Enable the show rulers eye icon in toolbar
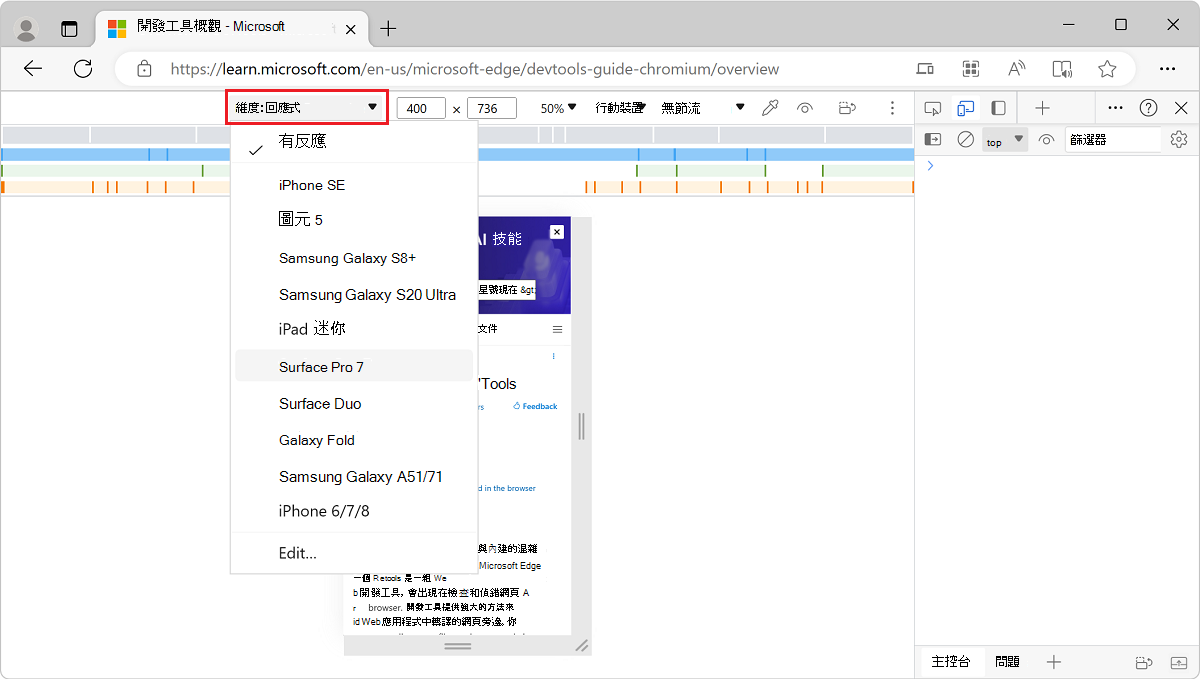Screen dimensions: 1200x679 805,107
